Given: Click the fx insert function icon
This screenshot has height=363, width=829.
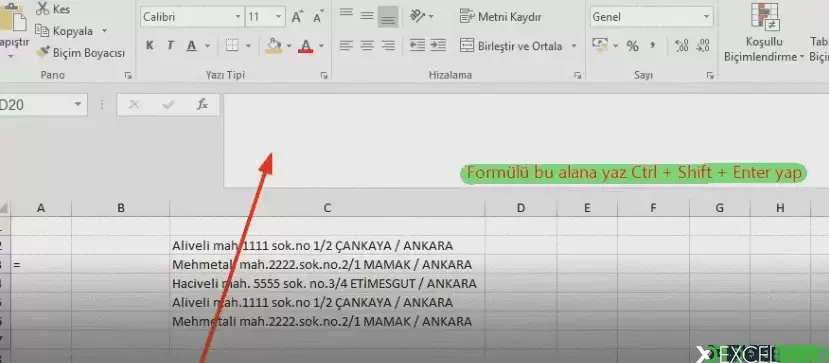Looking at the screenshot, I should click(202, 105).
